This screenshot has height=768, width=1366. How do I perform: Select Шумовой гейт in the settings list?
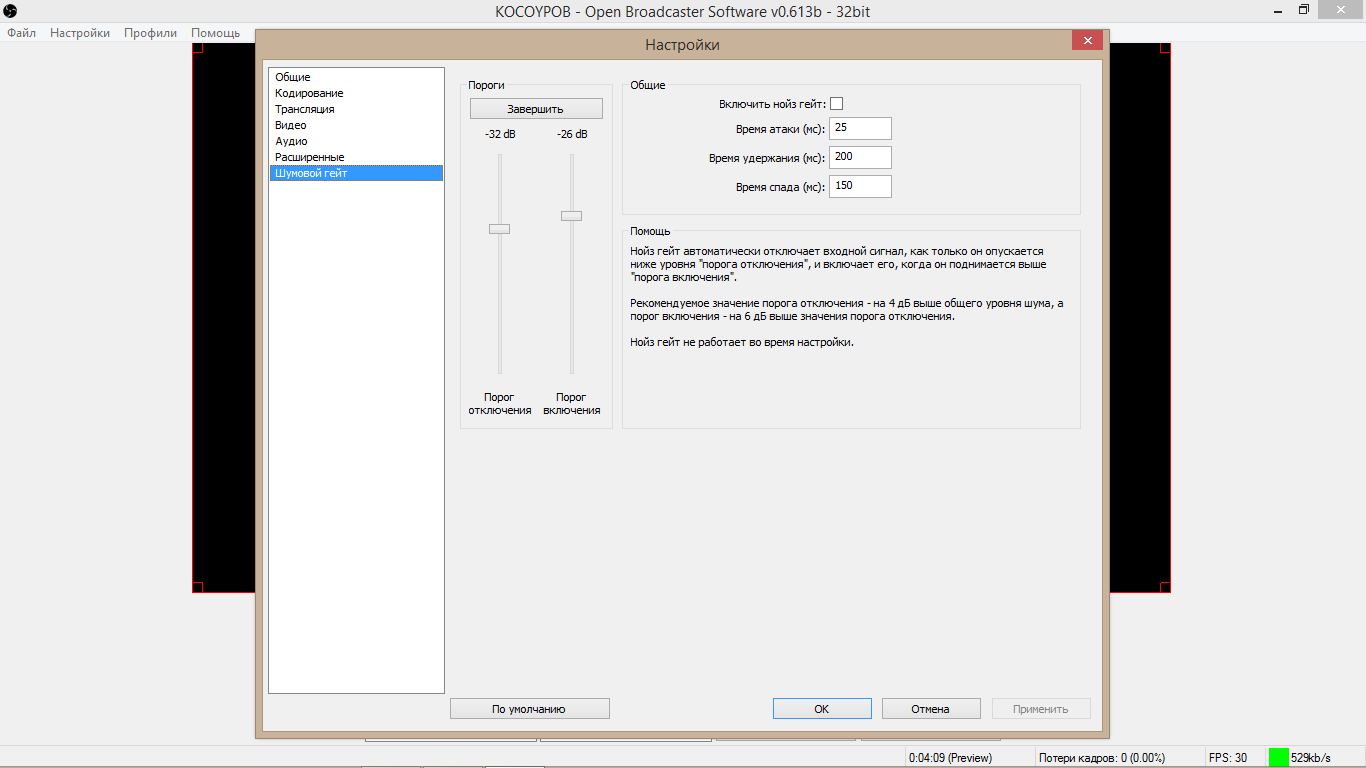[x=356, y=173]
